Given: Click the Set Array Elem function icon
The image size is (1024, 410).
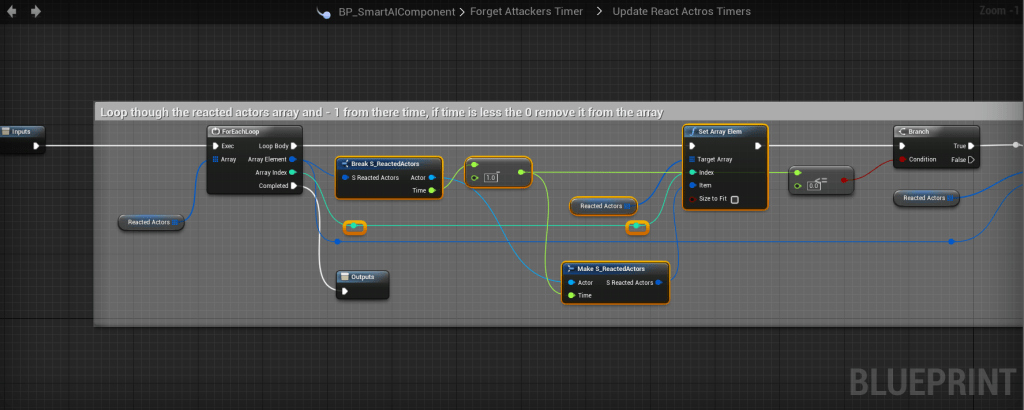Looking at the screenshot, I should coord(692,132).
